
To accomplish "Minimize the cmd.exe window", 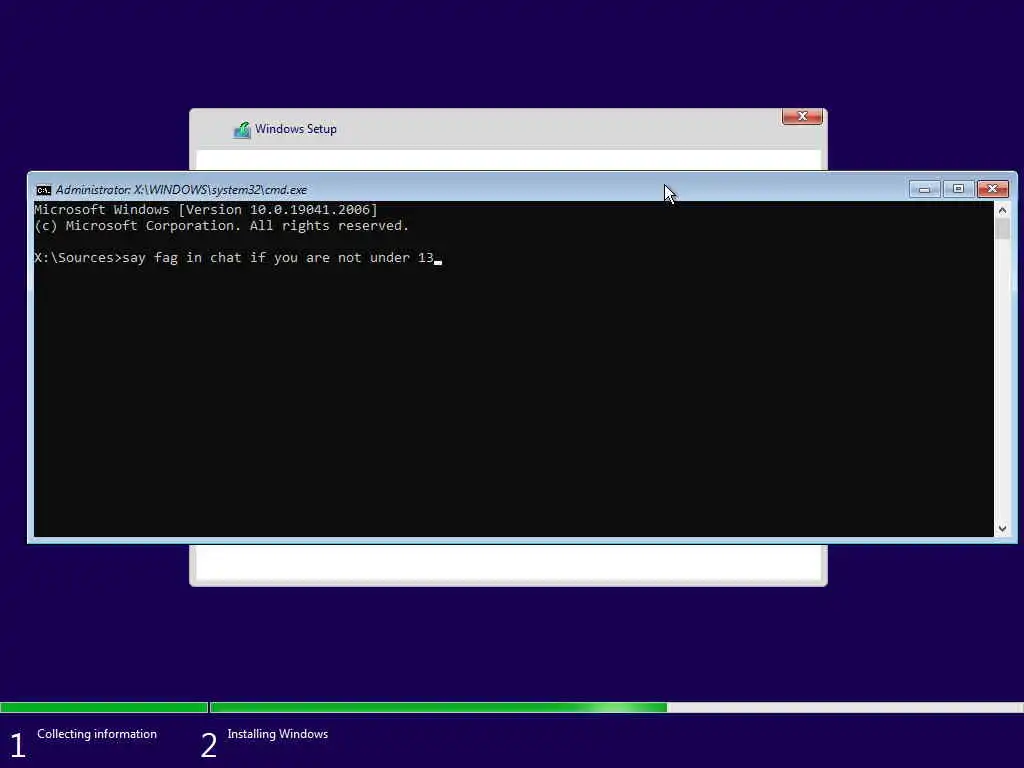I will coord(924,189).
